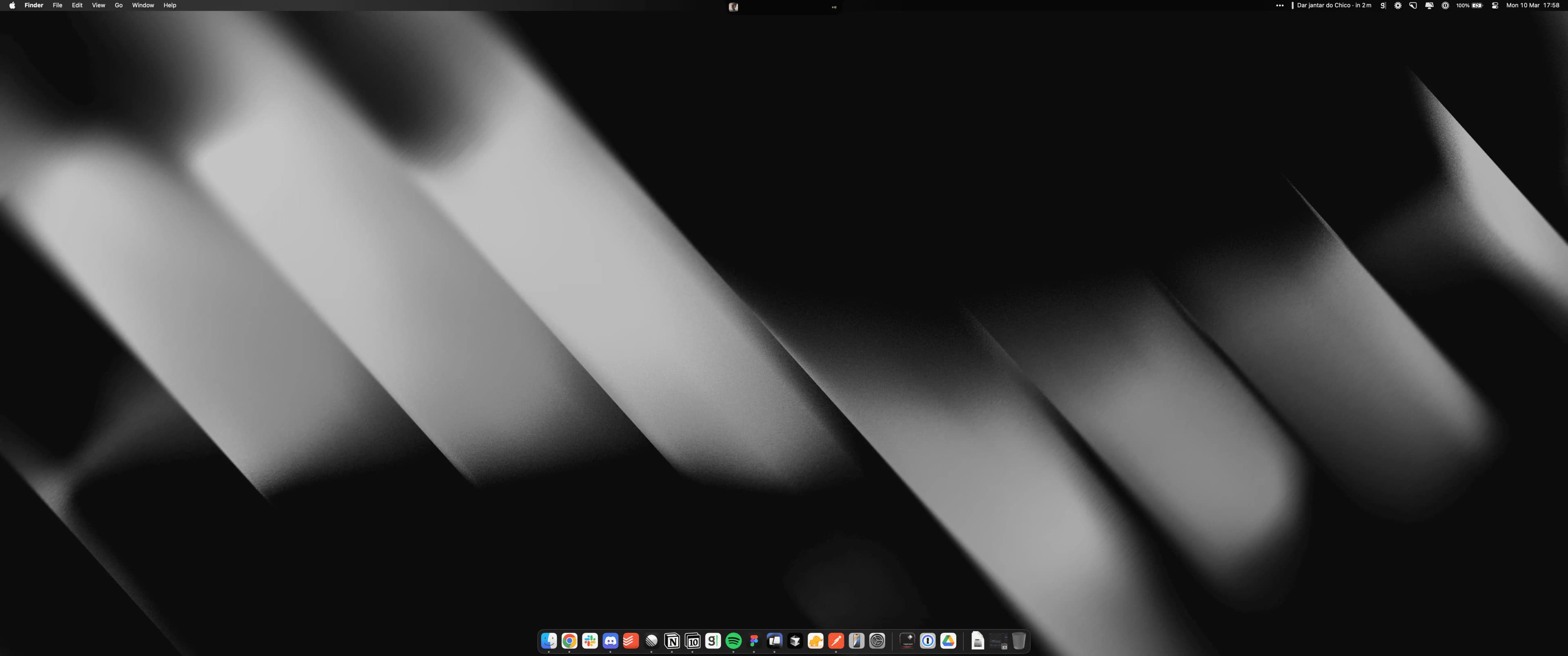Open Raycast from the Dock

coord(907,640)
